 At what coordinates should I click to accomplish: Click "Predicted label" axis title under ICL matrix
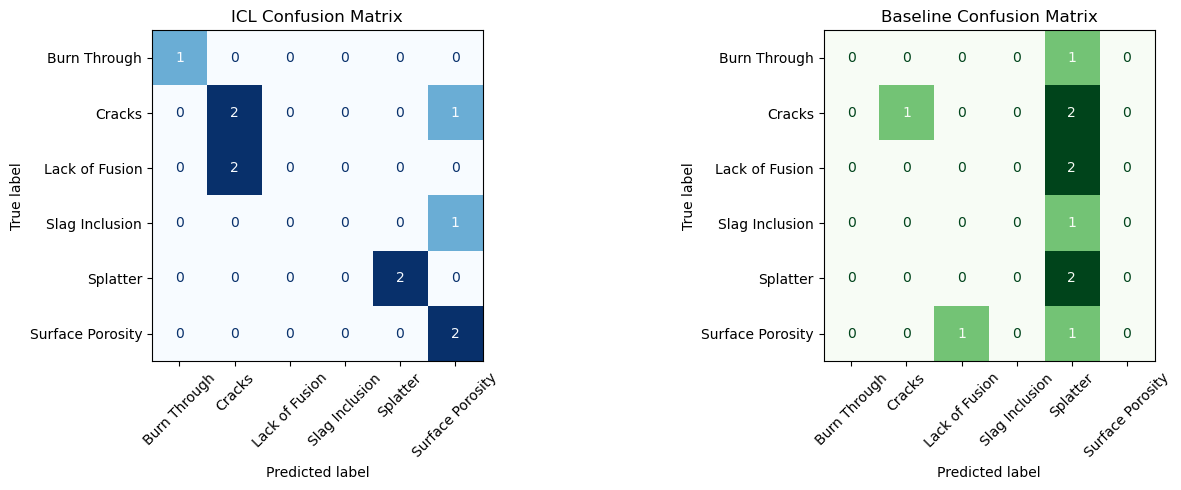pos(317,472)
